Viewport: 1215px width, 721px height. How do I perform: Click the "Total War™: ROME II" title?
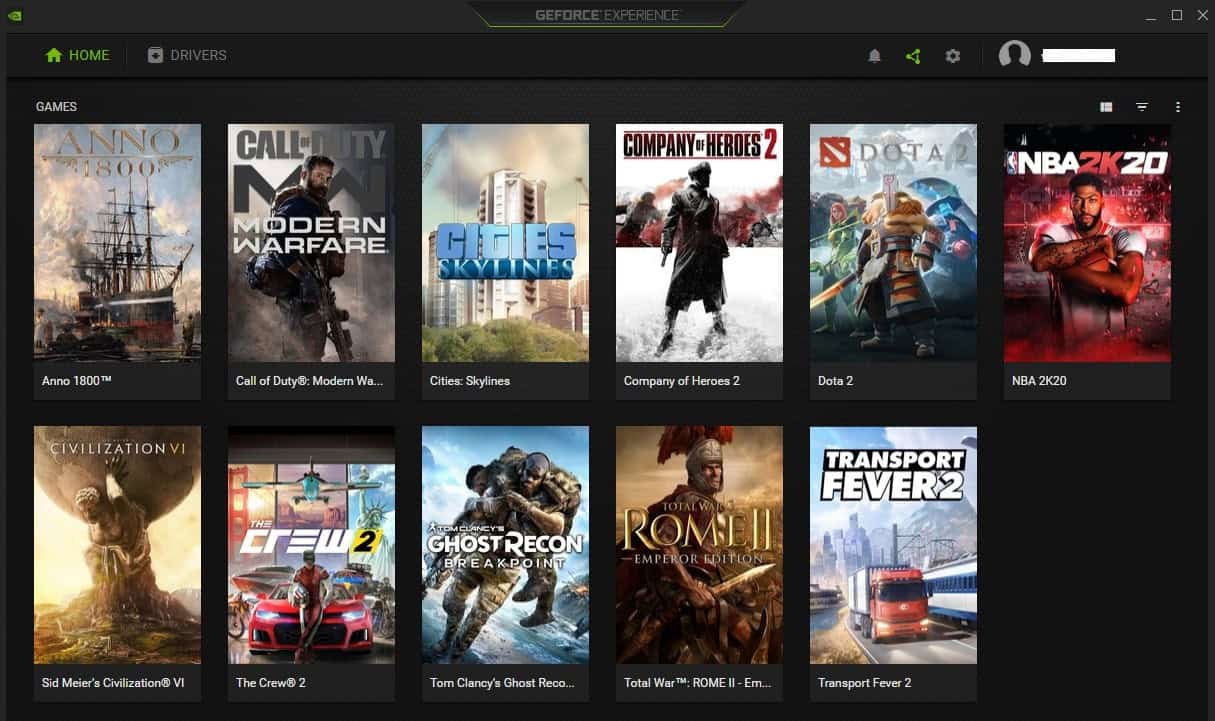pos(698,683)
